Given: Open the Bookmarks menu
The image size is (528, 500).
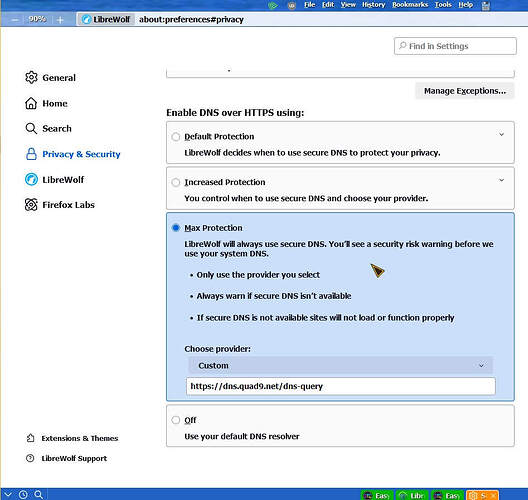Looking at the screenshot, I should point(410,5).
